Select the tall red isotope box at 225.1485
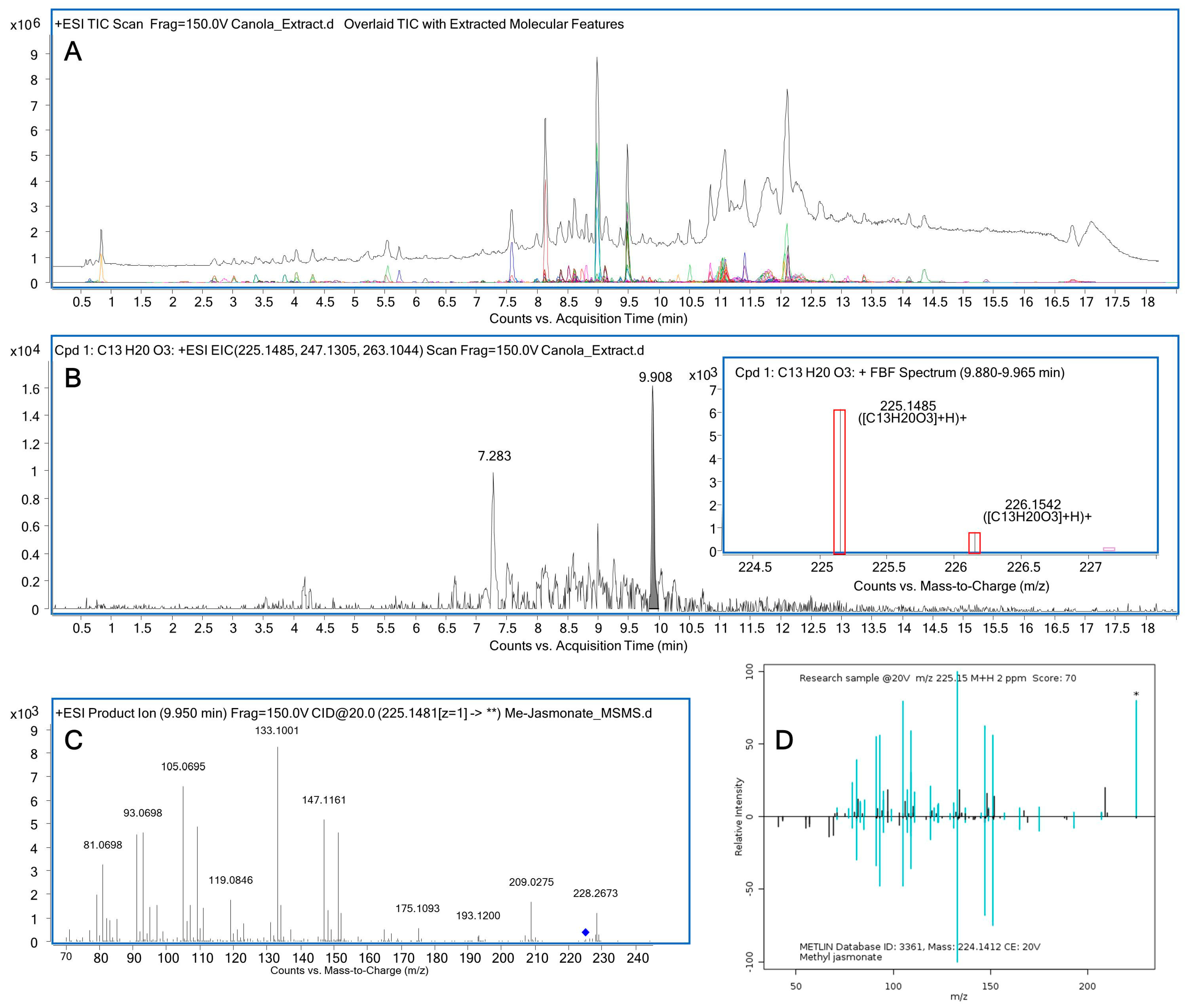1187x1008 pixels. pos(839,481)
